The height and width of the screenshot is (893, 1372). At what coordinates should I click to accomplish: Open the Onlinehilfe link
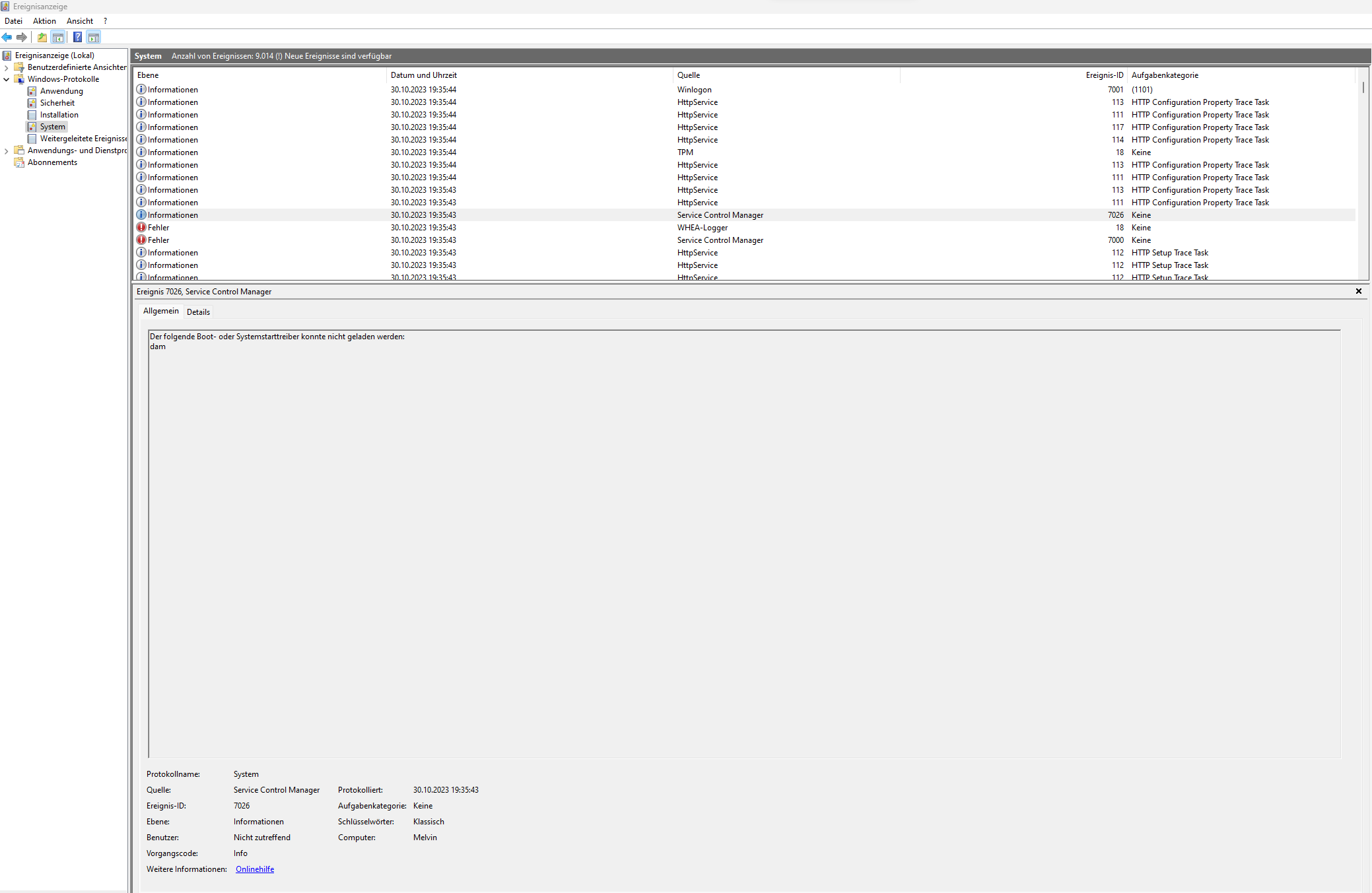pos(254,869)
